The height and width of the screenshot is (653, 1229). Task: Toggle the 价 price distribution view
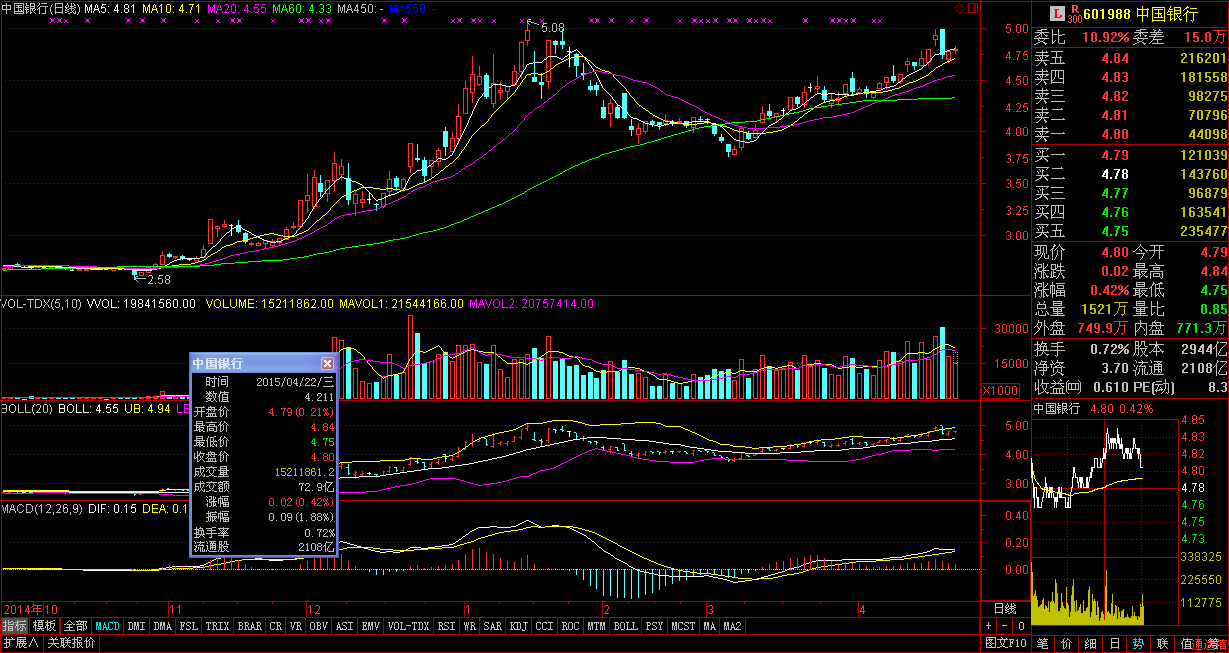click(x=1067, y=643)
